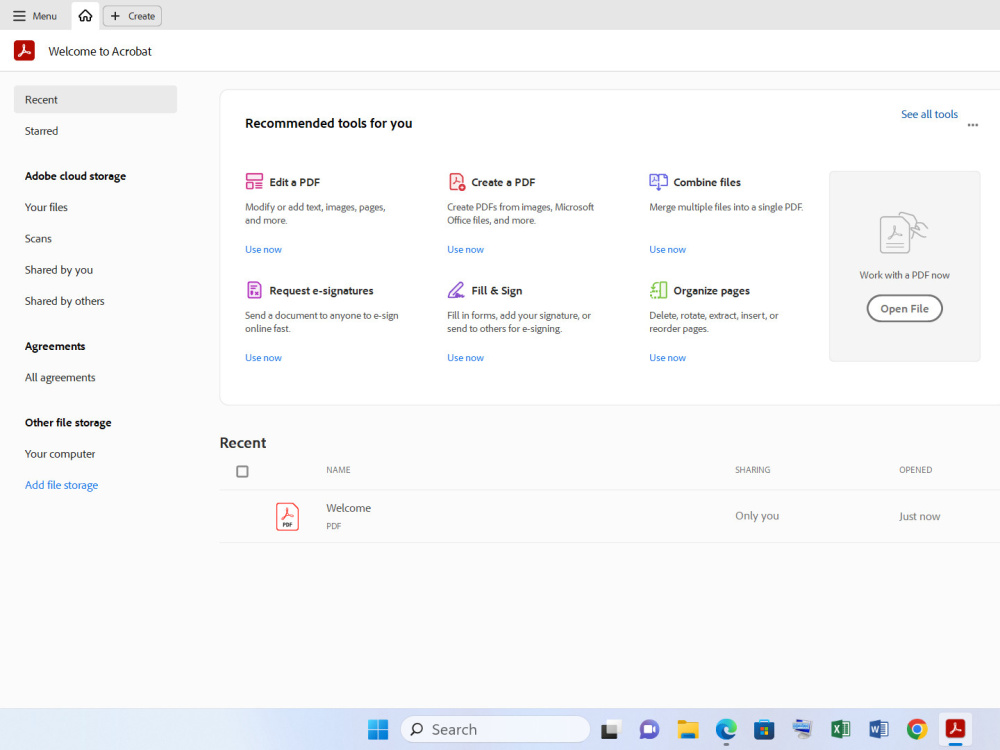Click 'Just now' opened cell

tap(919, 517)
